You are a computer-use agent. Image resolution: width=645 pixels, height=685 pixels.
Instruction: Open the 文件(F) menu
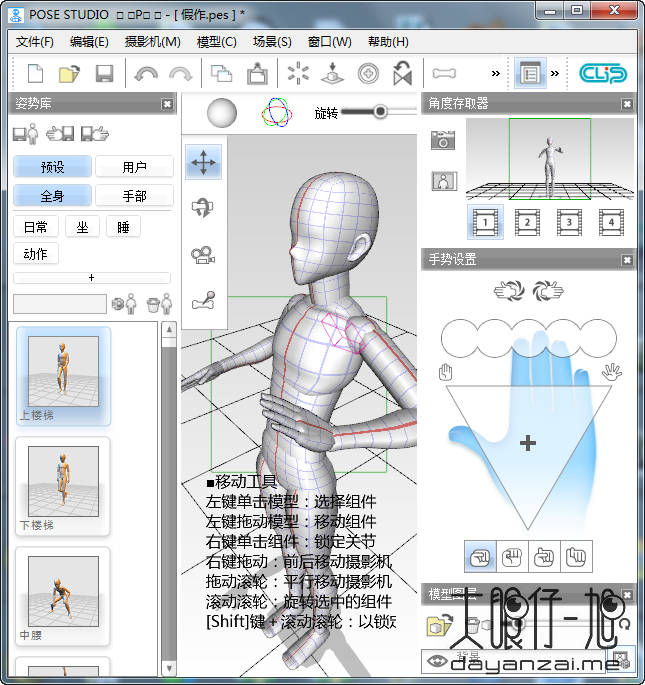(x=35, y=42)
